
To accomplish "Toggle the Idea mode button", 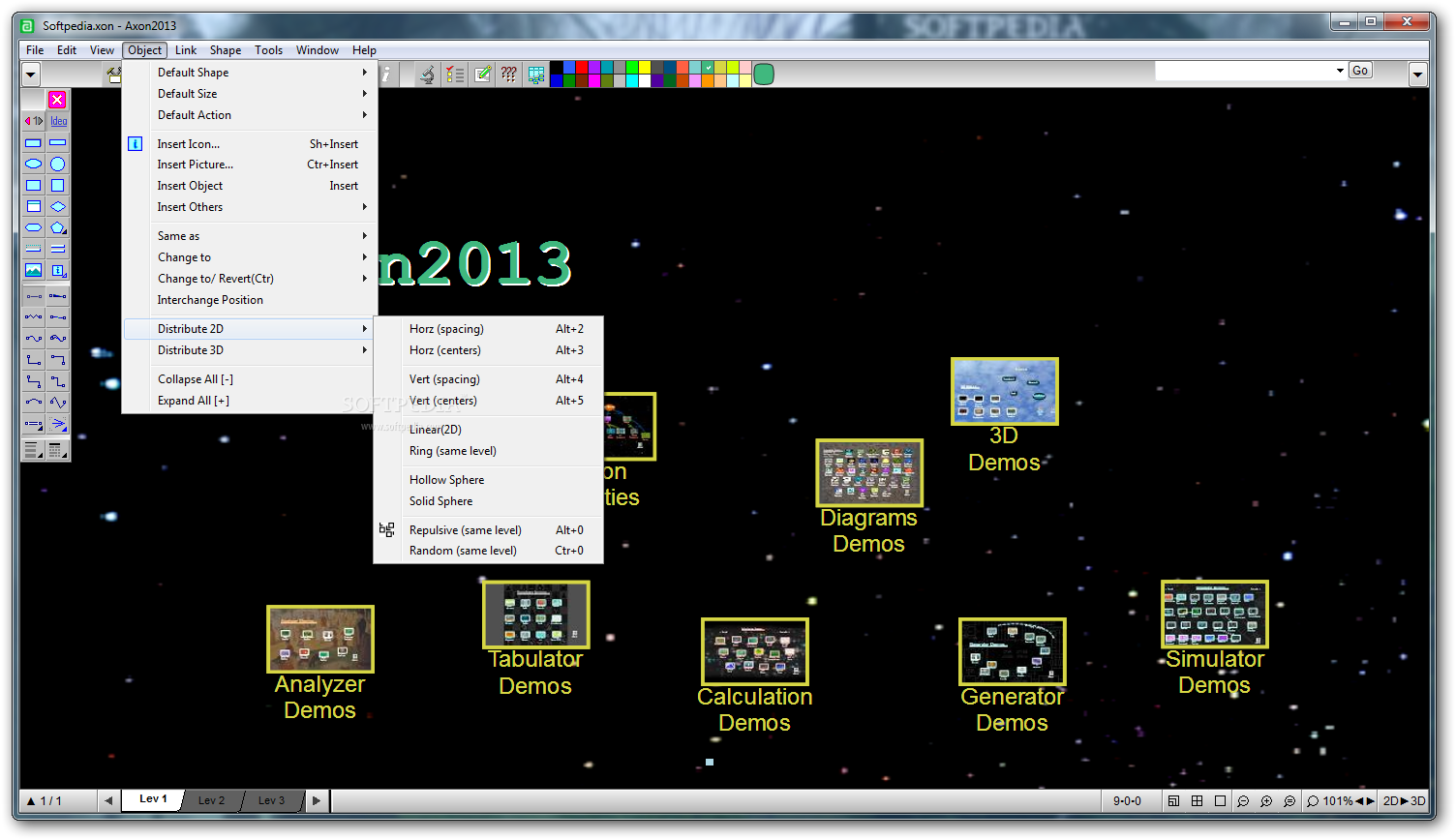I will pyautogui.click(x=59, y=121).
